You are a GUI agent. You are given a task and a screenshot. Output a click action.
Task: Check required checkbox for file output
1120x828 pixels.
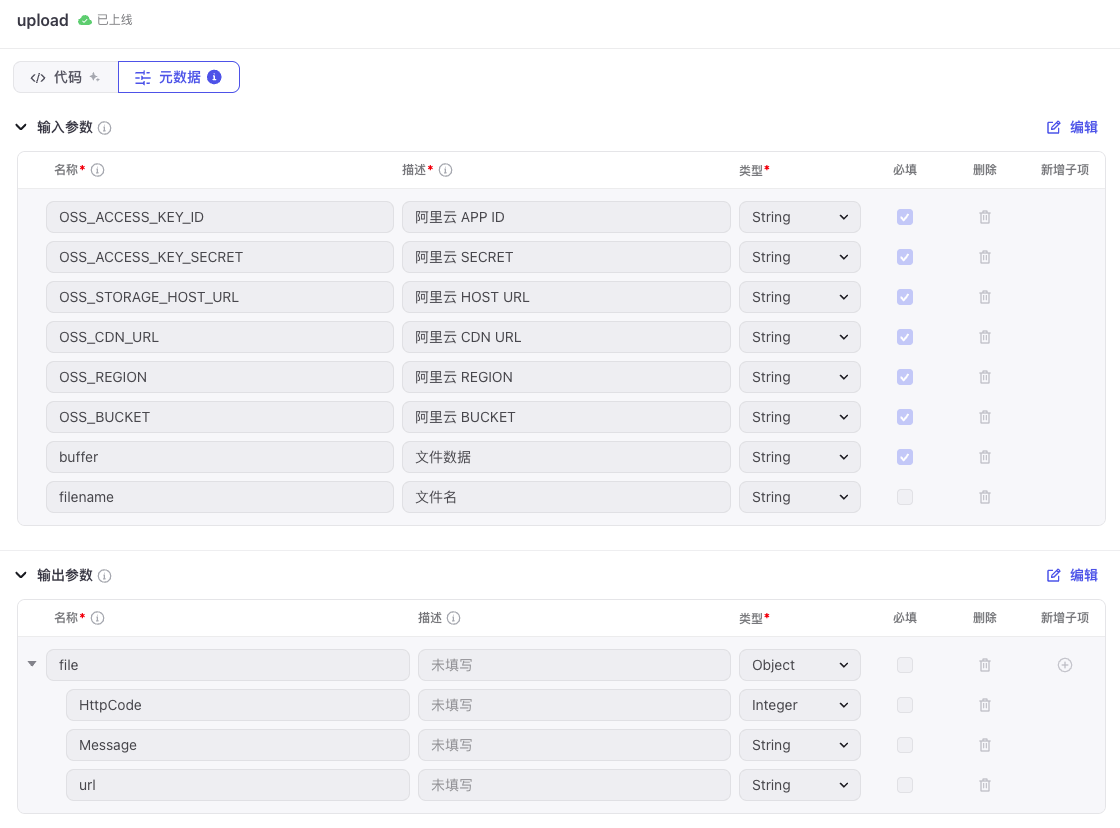[x=904, y=665]
